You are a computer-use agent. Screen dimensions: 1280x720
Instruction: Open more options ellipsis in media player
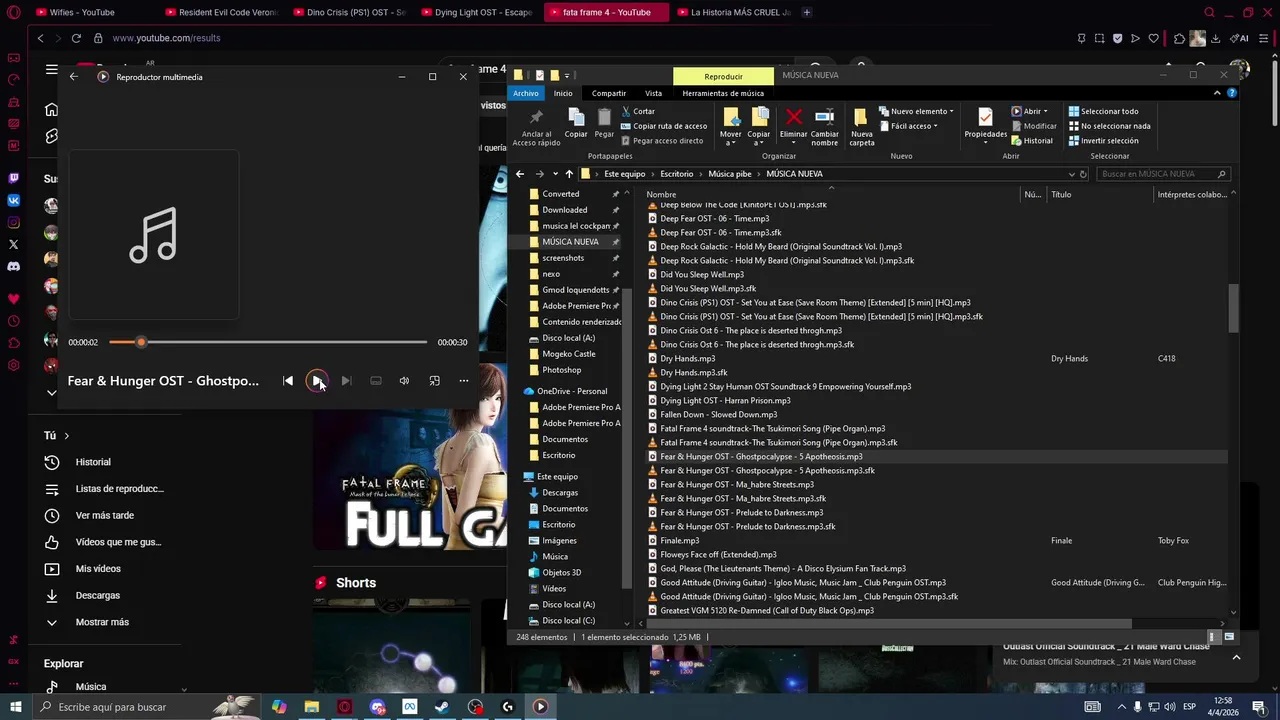point(463,381)
